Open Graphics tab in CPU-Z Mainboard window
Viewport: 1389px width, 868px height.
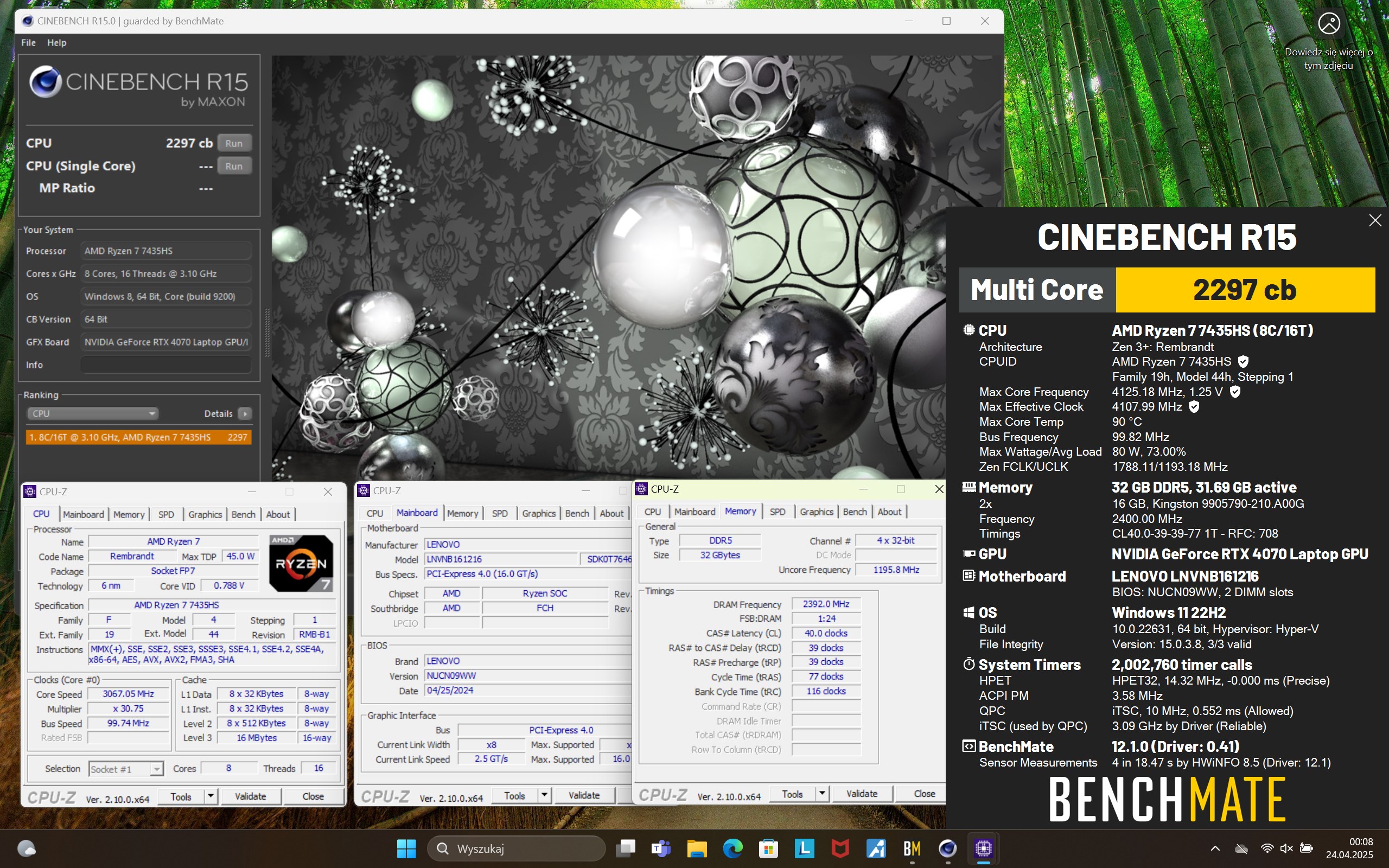pyautogui.click(x=538, y=513)
